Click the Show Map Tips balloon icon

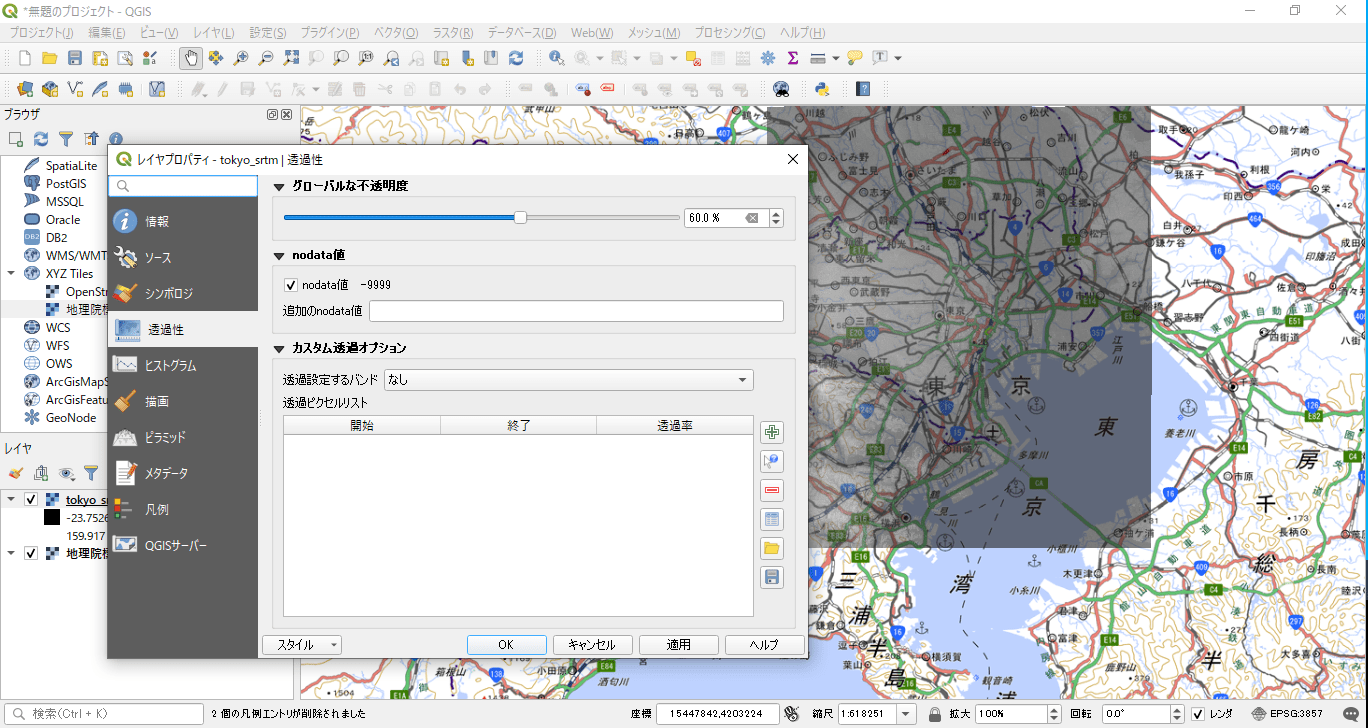(854, 58)
